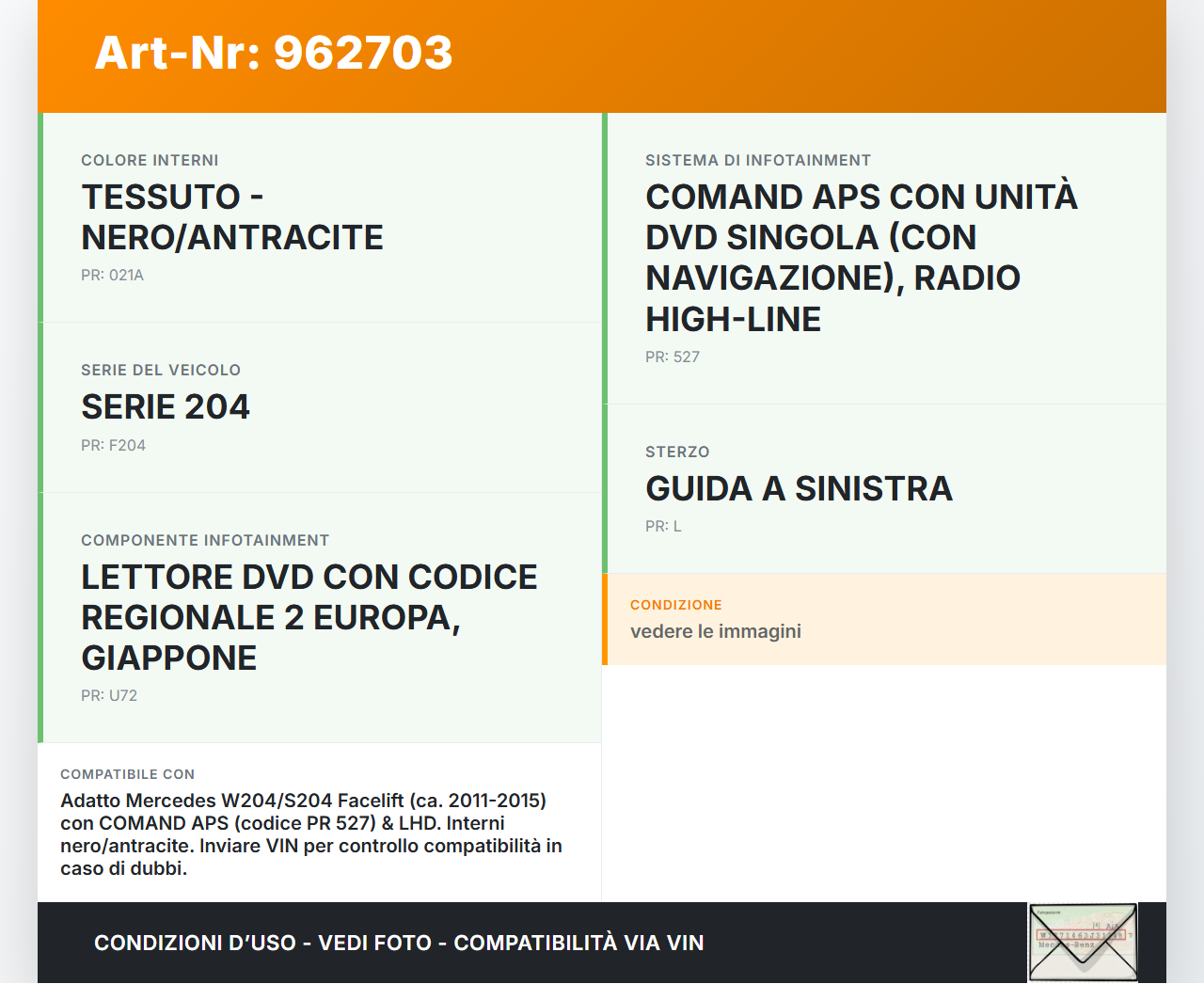Click the PR: F204 code
Image resolution: width=1204 pixels, height=984 pixels.
113,446
